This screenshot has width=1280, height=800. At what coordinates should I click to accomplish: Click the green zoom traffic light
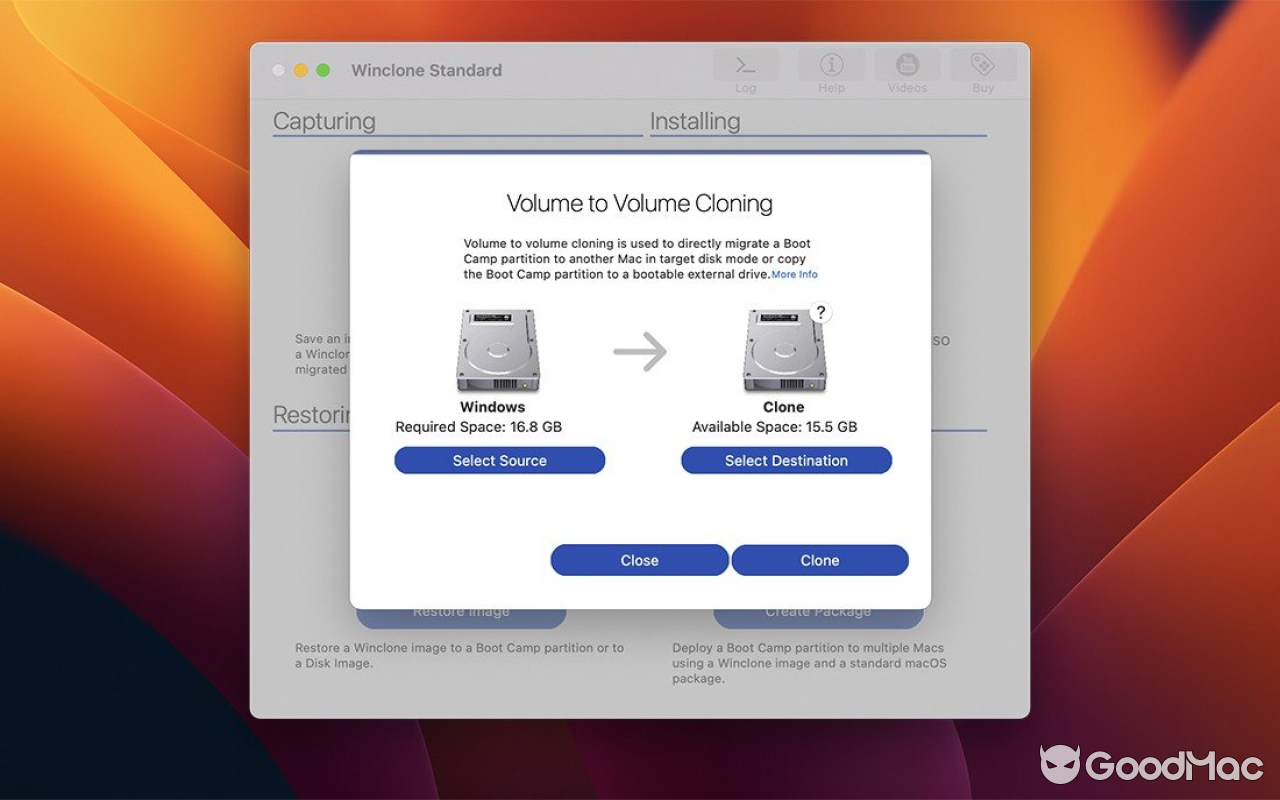321,70
